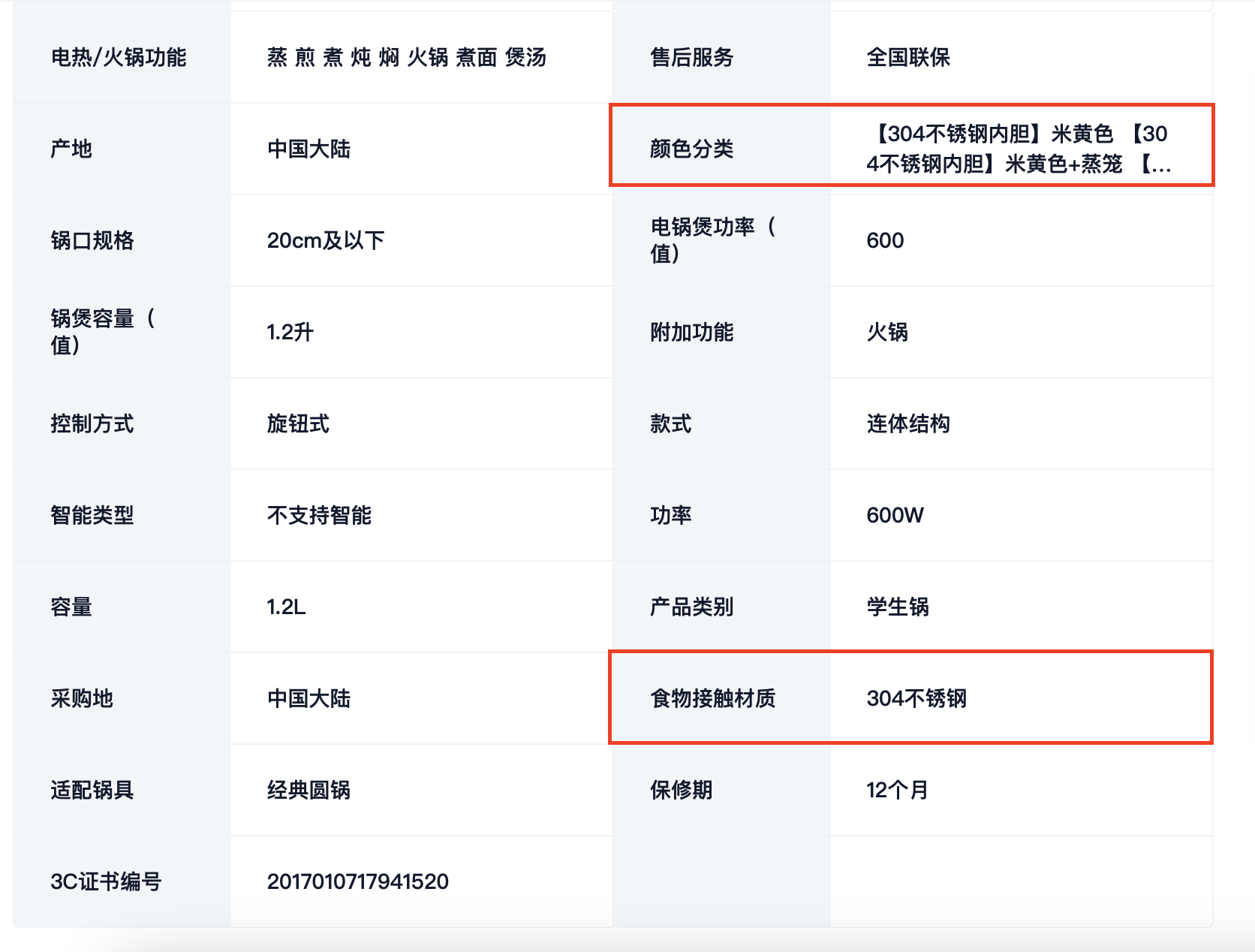
Task: Click the 附加功能 label
Action: coord(691,332)
